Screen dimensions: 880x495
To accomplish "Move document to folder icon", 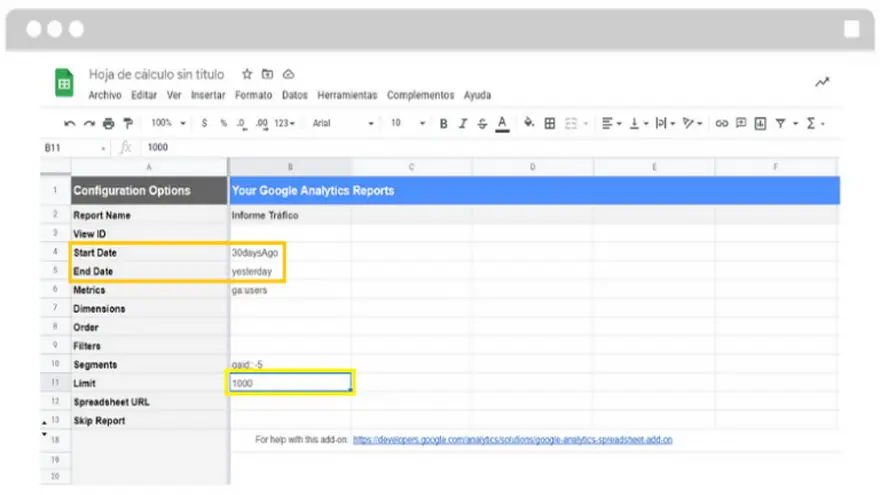I will [268, 74].
